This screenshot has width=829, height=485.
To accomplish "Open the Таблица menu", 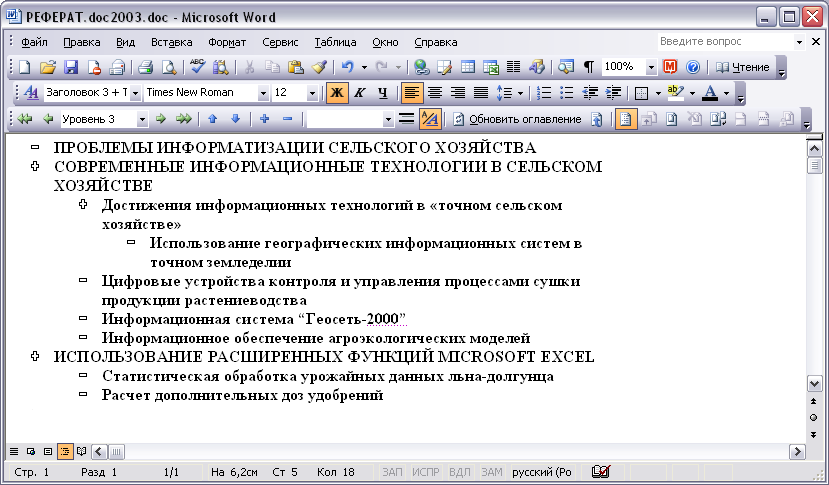I will (x=335, y=42).
